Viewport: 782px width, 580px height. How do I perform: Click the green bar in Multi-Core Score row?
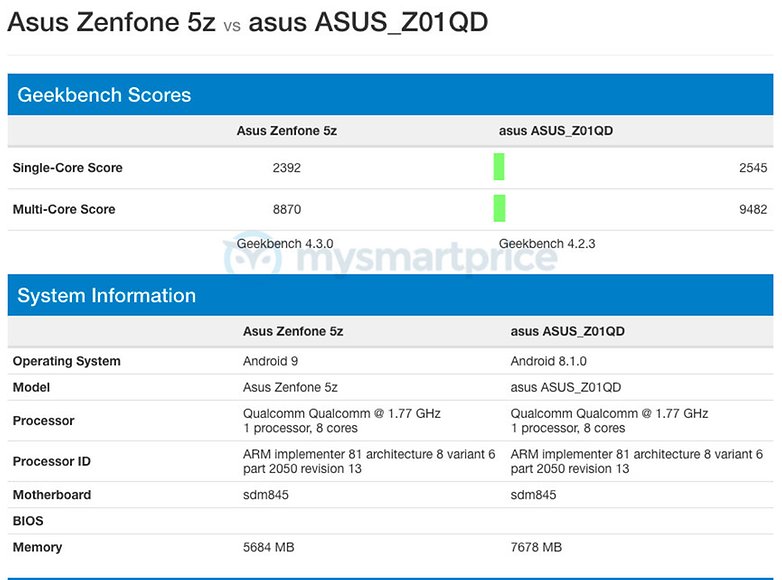499,208
